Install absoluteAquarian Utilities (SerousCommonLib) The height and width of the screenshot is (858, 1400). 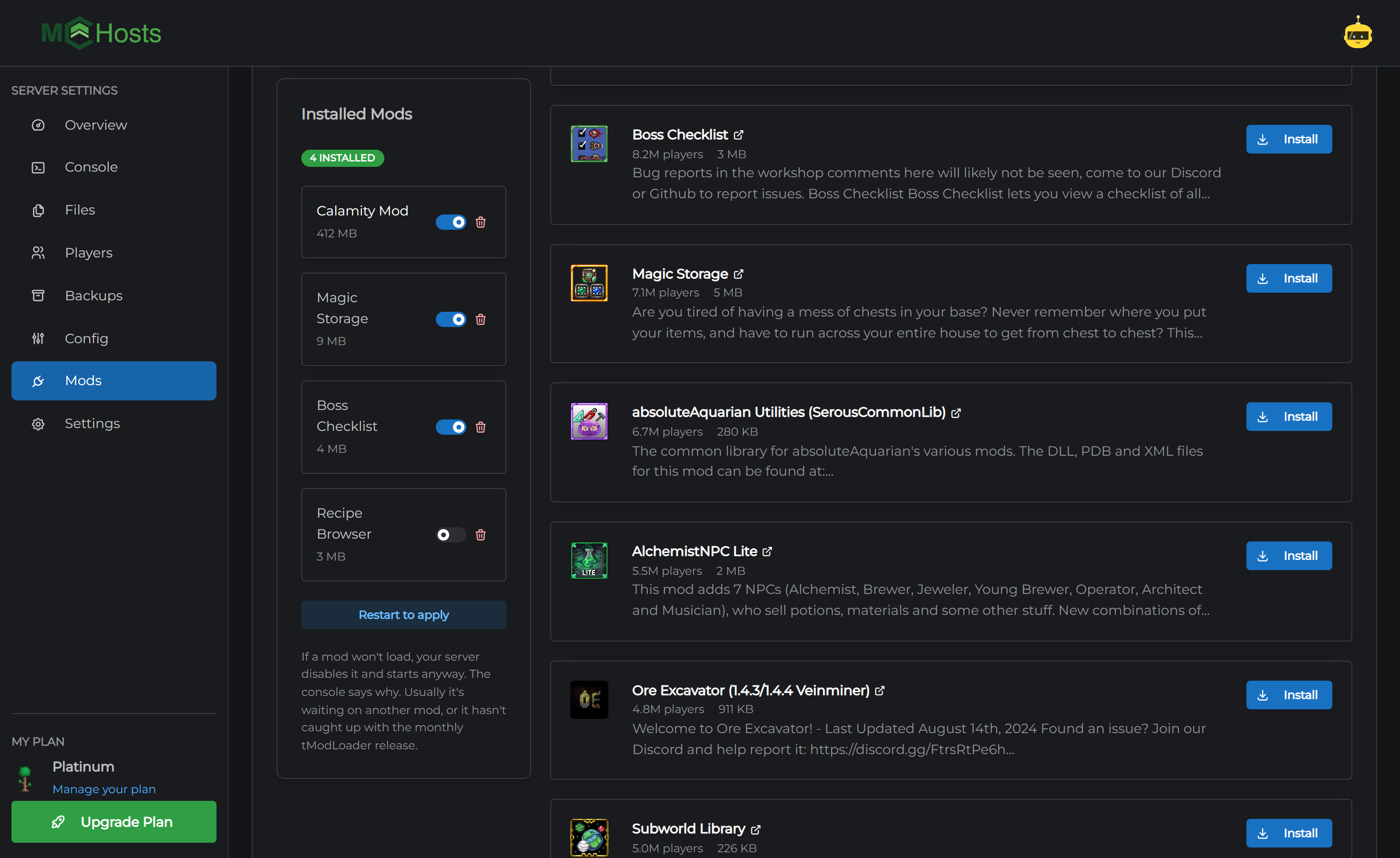[x=1288, y=417]
